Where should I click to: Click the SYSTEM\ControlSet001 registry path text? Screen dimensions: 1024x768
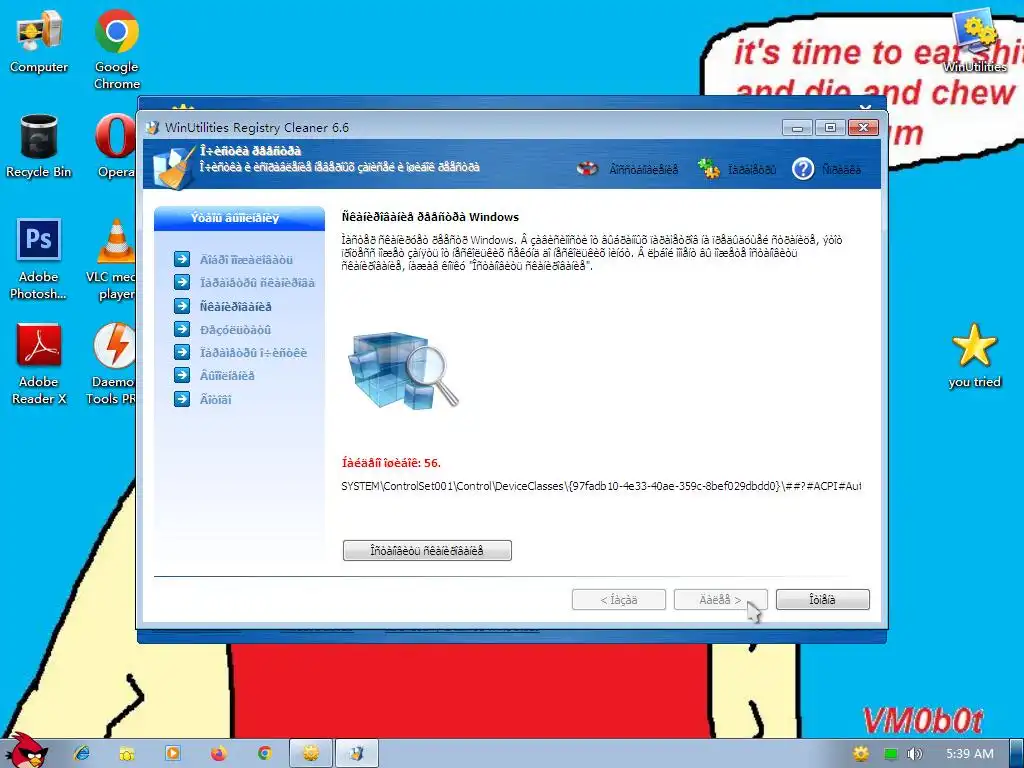[601, 486]
